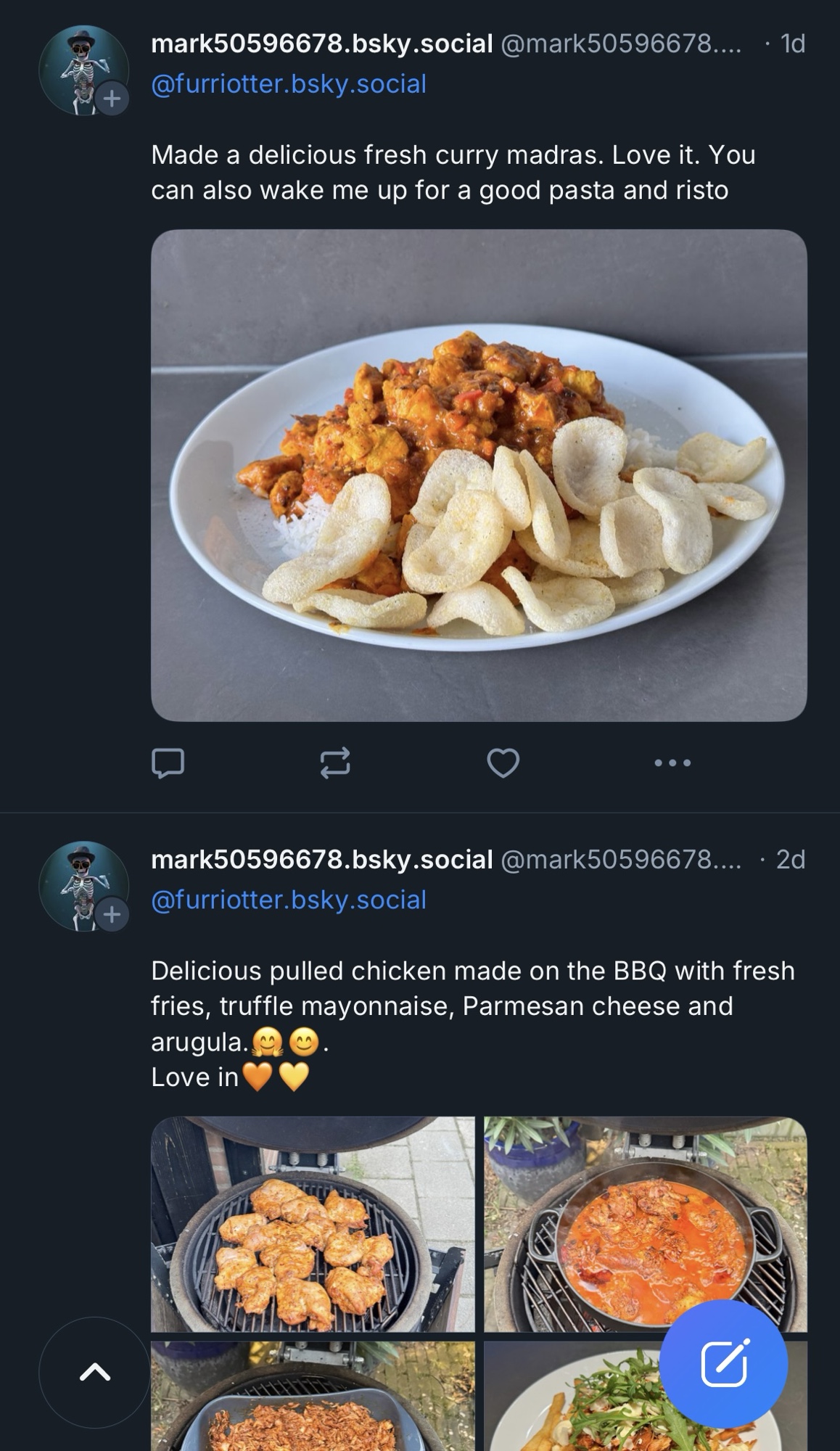Viewport: 840px width, 1451px height.
Task: Open skeleton avatar on the curry post
Action: coord(78,67)
